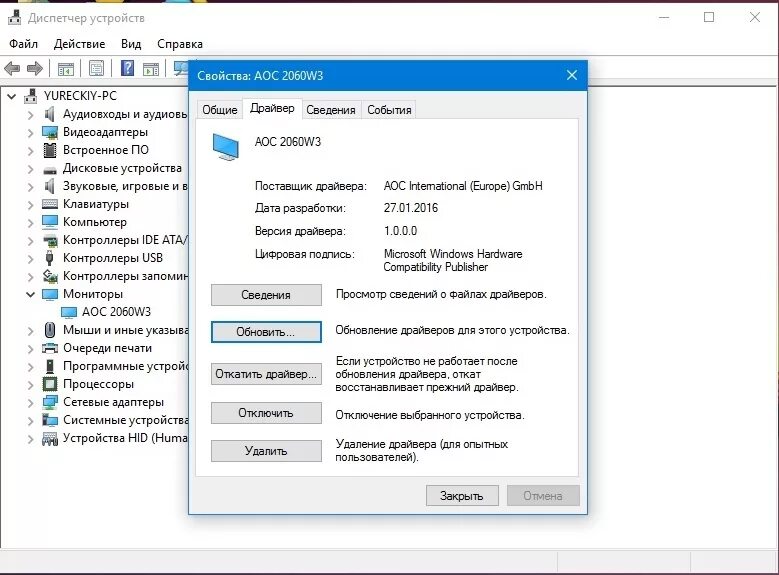Open the Действие menu
Image resolution: width=779 pixels, height=575 pixels.
click(x=79, y=44)
